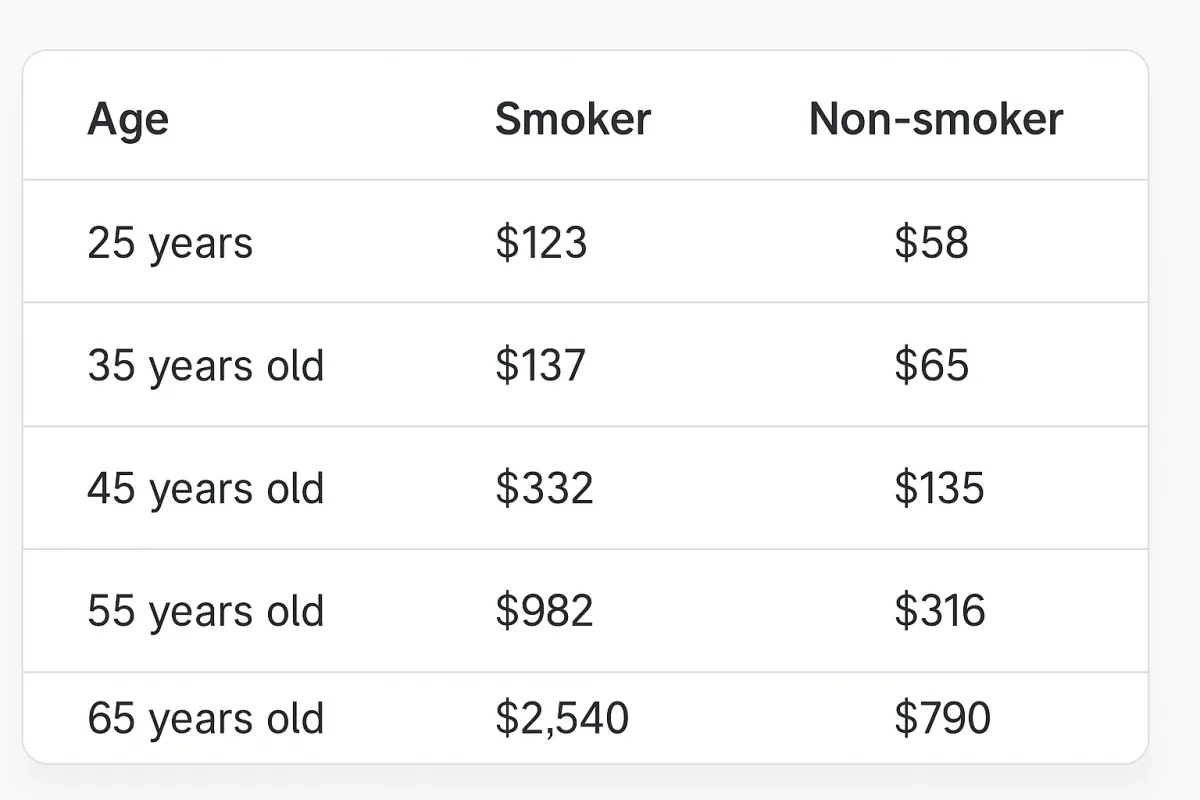Select the $65 non-smoker value

[x=931, y=366]
